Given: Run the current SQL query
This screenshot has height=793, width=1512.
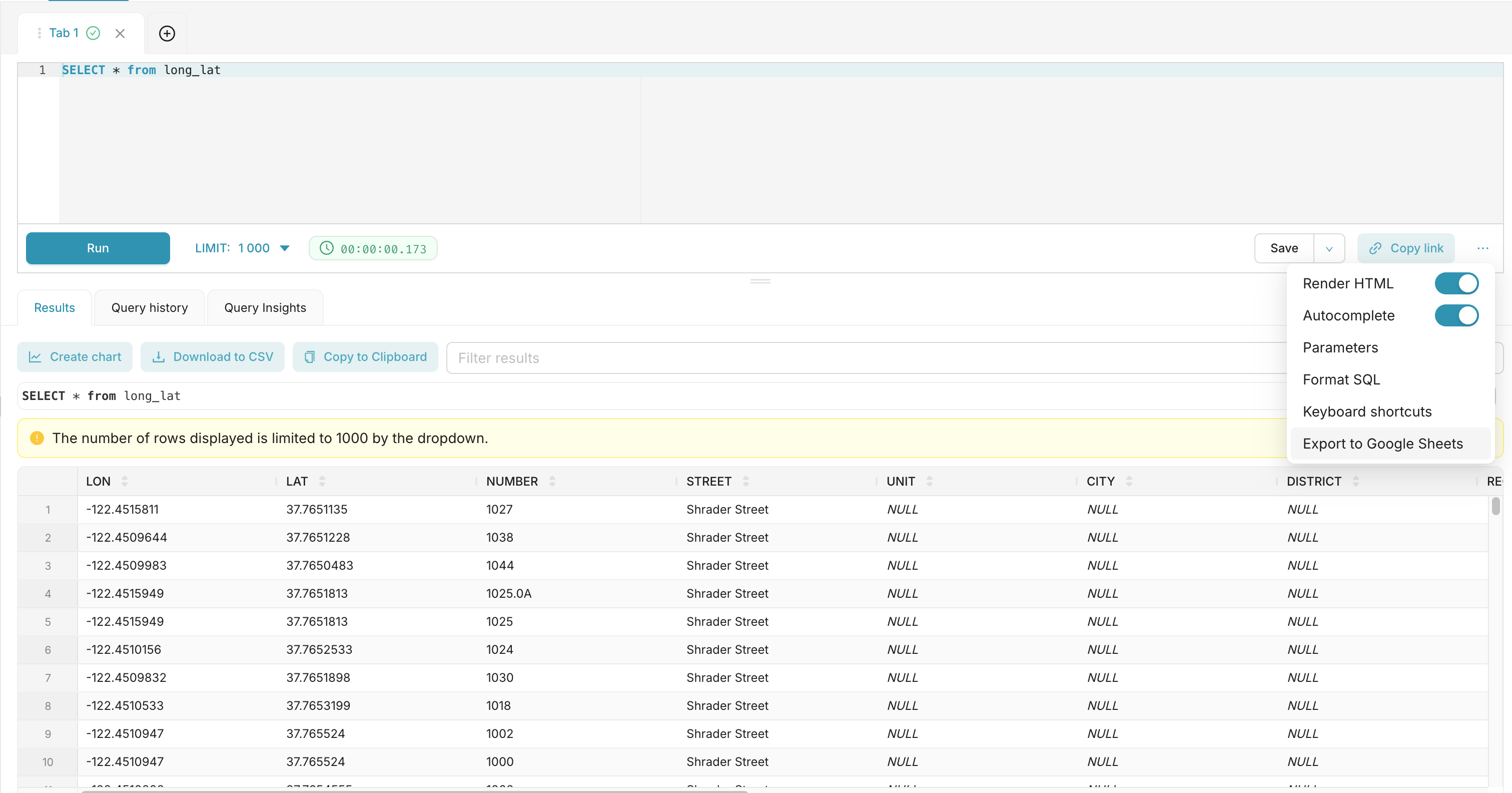Looking at the screenshot, I should tap(98, 248).
